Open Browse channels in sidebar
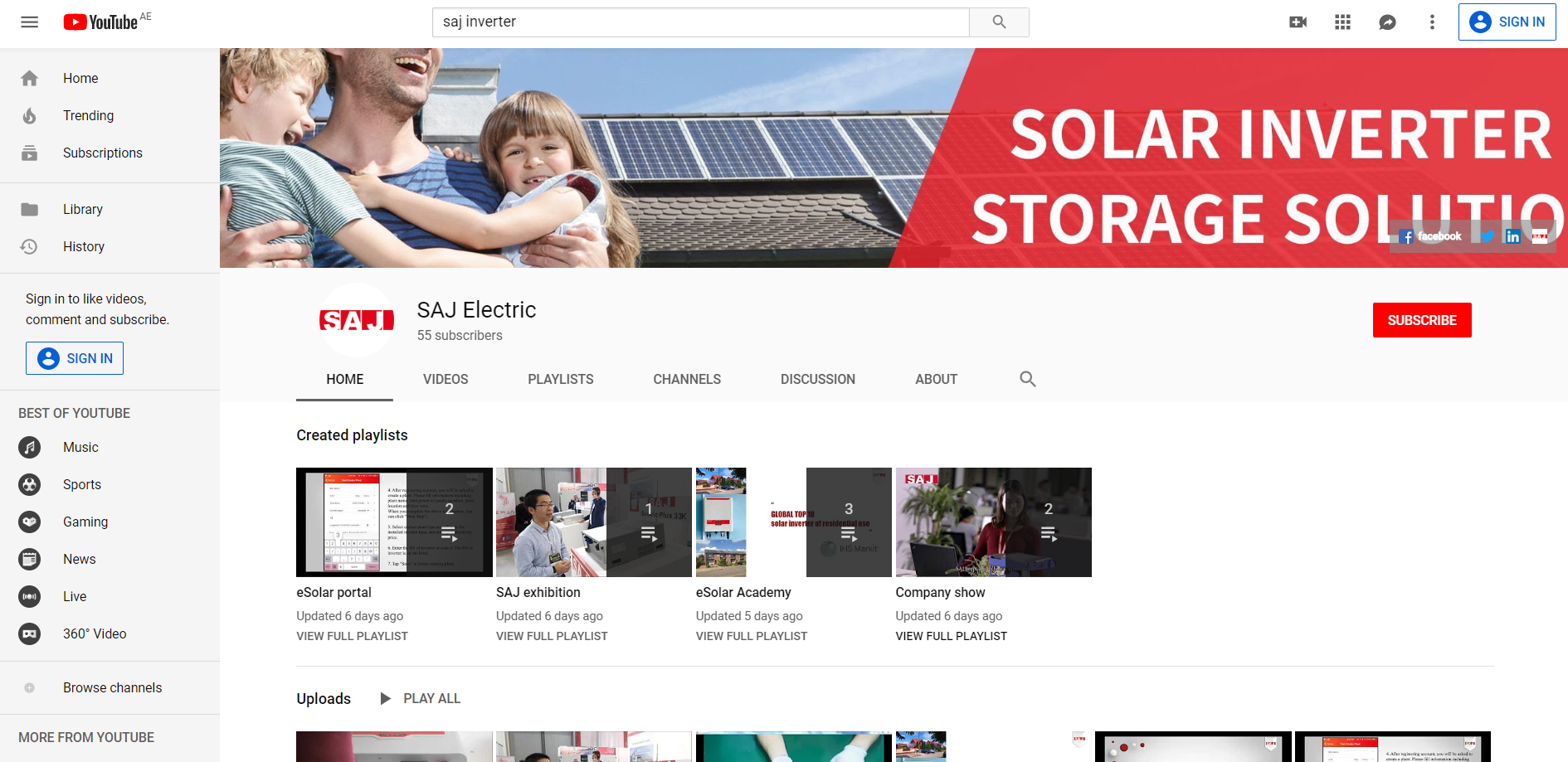Image resolution: width=1568 pixels, height=762 pixels. tap(110, 687)
